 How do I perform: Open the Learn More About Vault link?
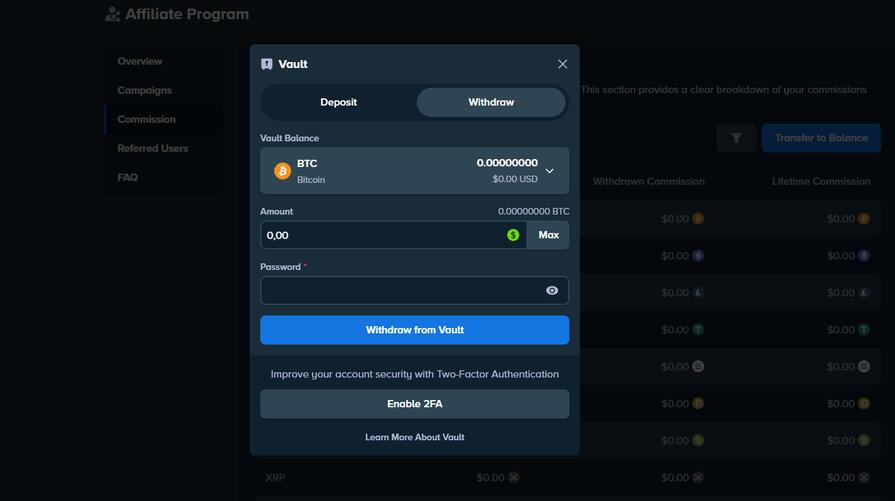[414, 437]
